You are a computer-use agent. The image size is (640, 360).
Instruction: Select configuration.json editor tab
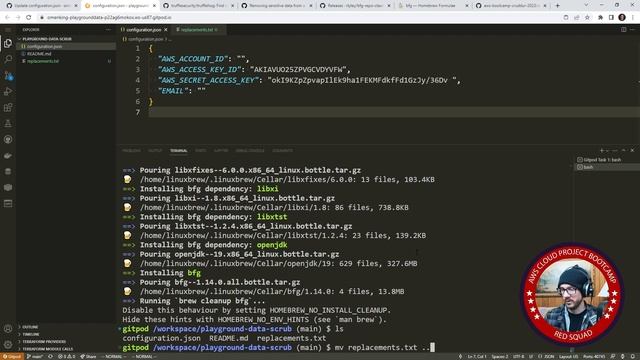(143, 30)
